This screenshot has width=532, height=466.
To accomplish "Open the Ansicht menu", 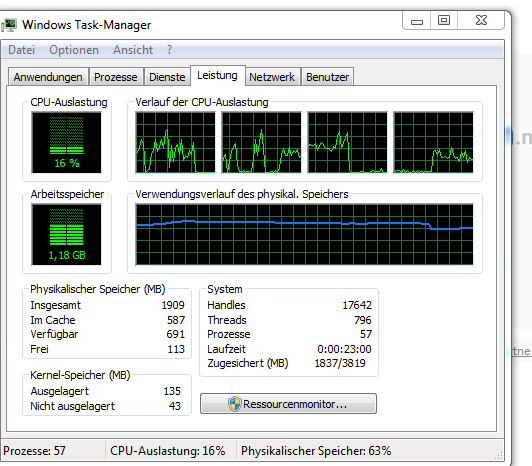I will click(133, 50).
